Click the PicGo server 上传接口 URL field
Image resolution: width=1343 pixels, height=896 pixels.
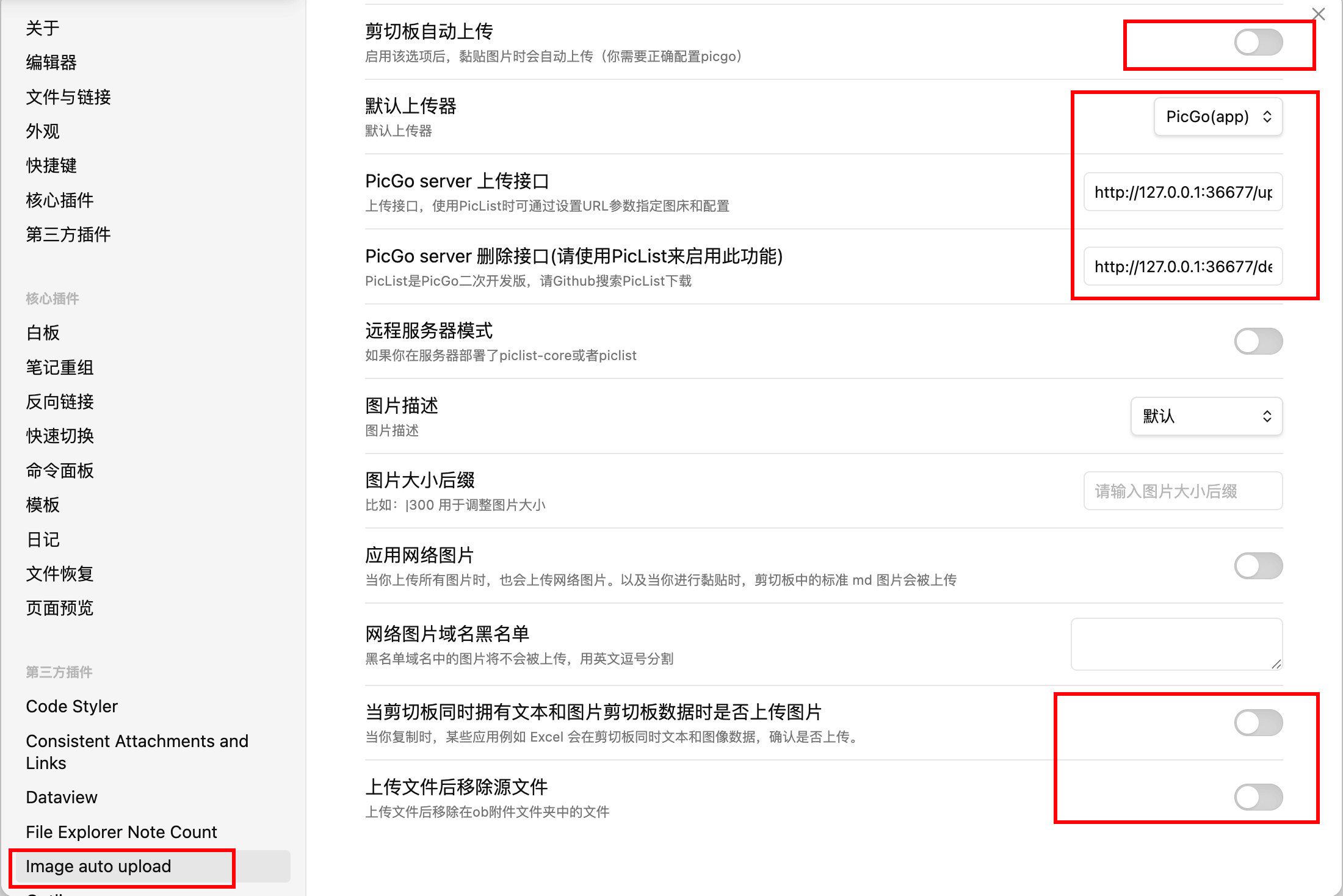click(x=1182, y=192)
